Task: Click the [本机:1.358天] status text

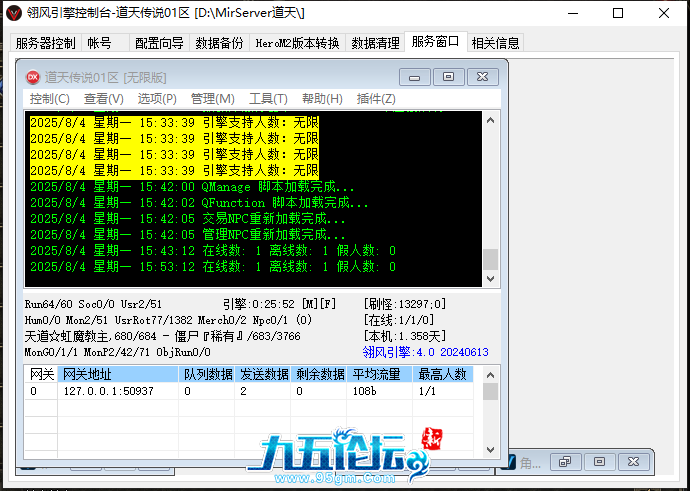Action: [405, 337]
